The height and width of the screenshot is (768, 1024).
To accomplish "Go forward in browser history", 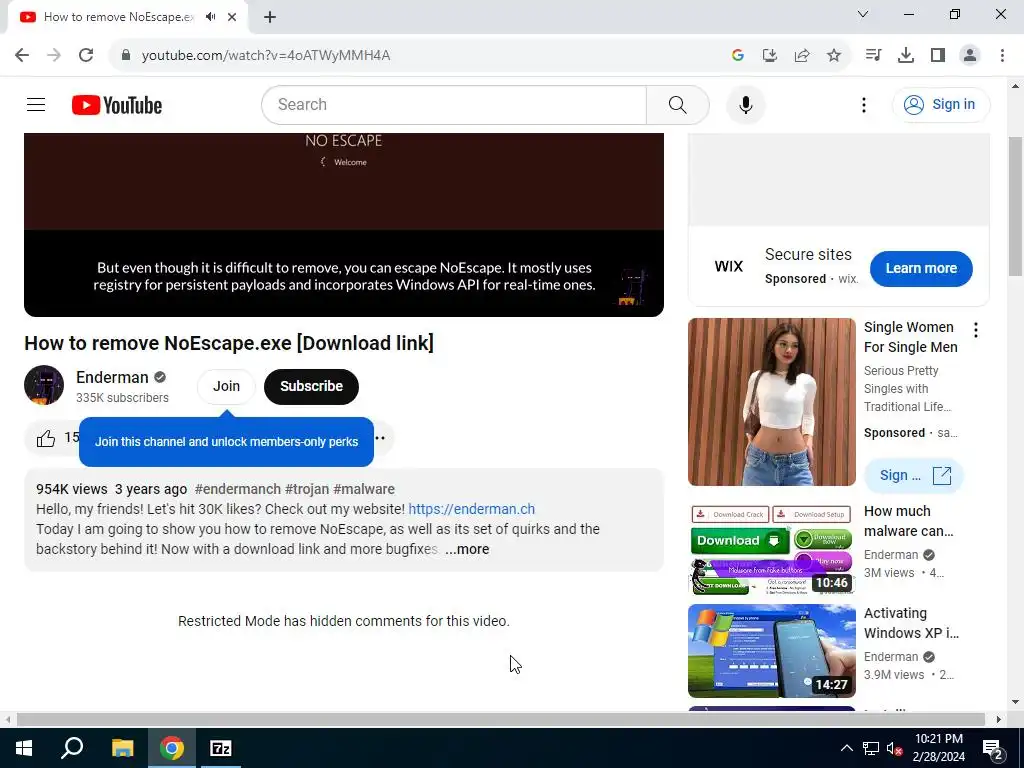I will 54,55.
